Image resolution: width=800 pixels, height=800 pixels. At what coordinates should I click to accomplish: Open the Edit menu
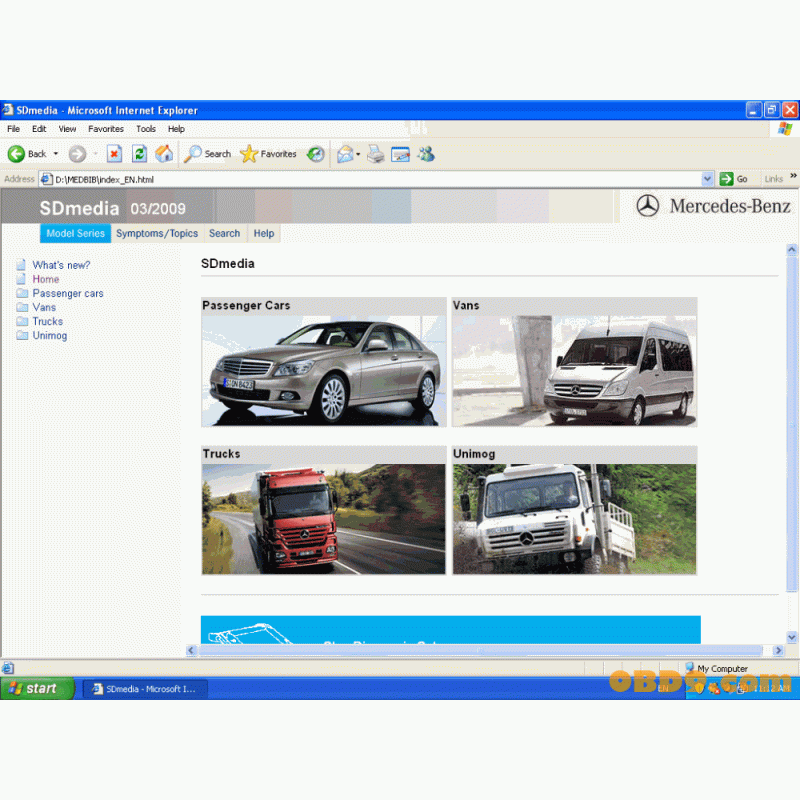click(39, 129)
